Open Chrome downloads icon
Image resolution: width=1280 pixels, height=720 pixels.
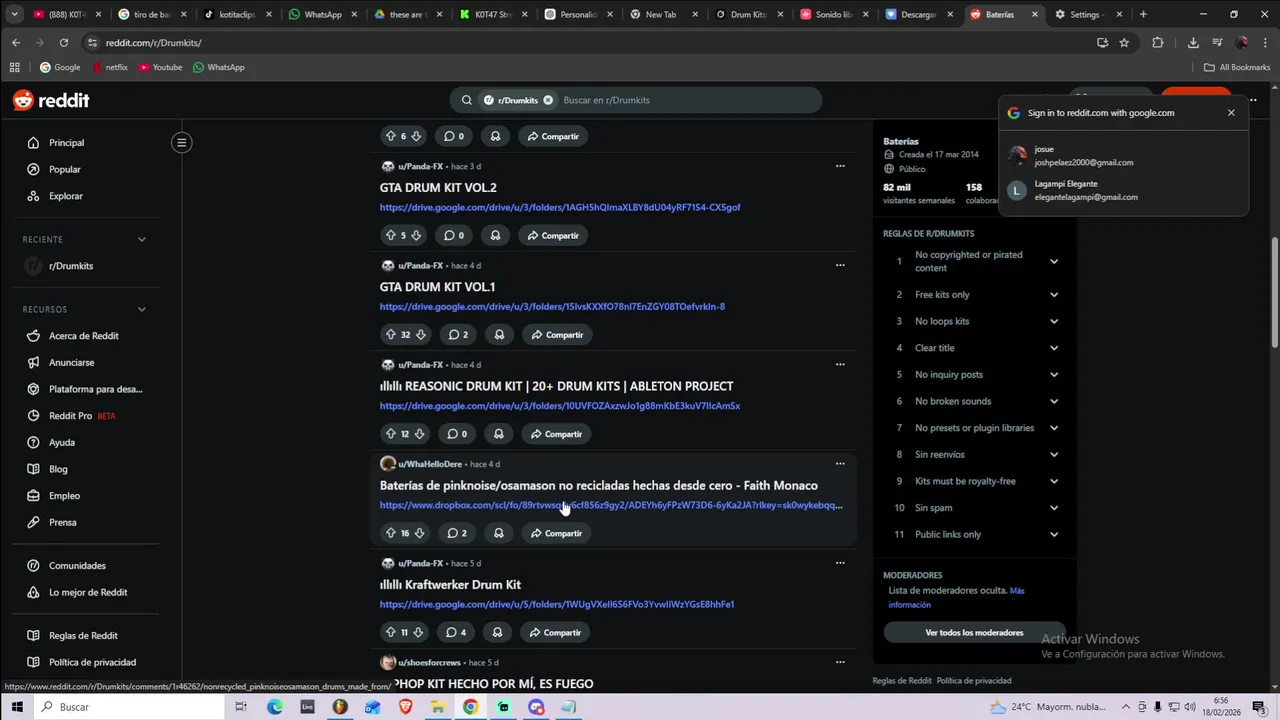[1193, 43]
